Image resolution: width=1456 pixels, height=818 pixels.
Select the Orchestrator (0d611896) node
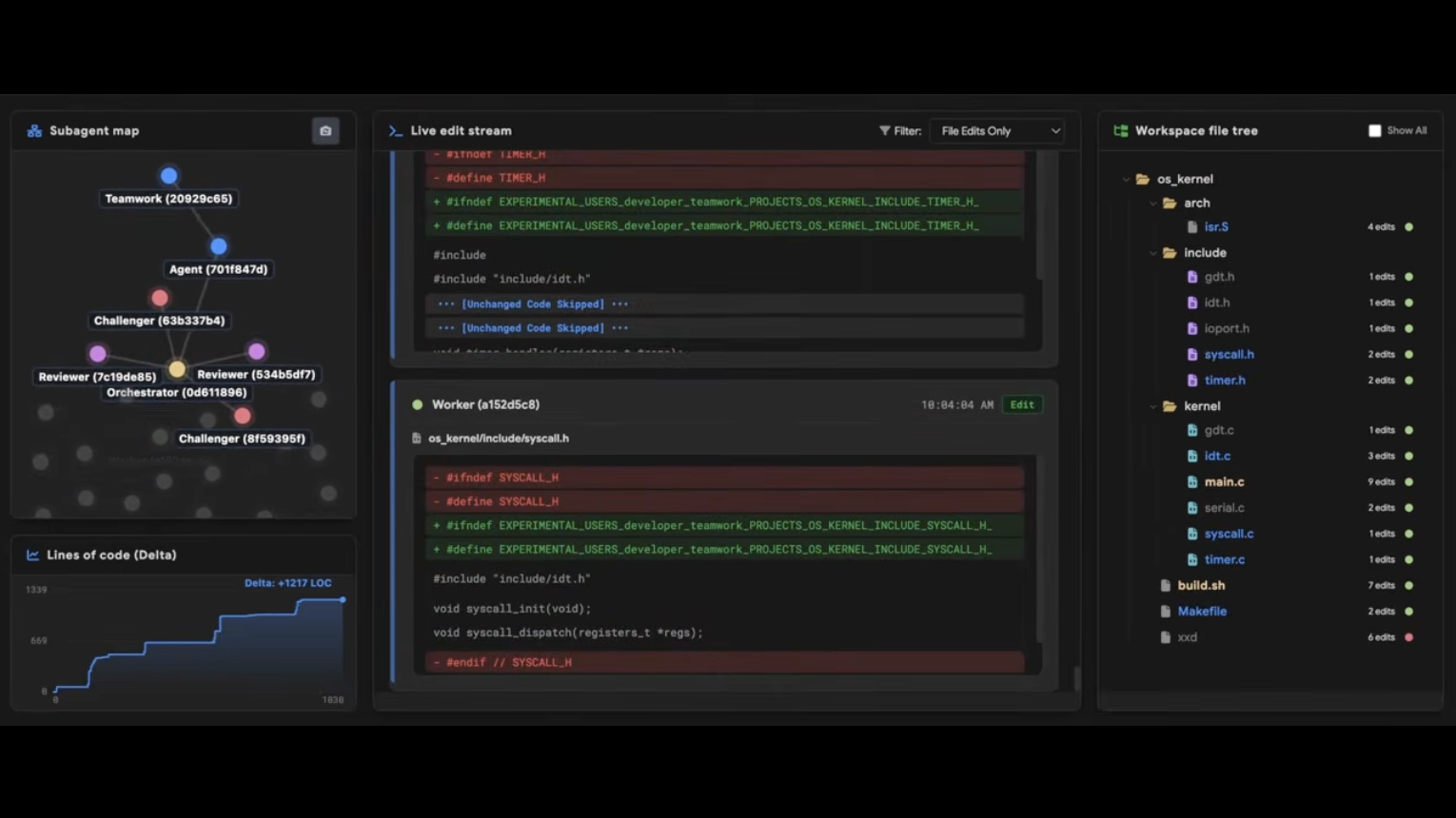(x=177, y=369)
